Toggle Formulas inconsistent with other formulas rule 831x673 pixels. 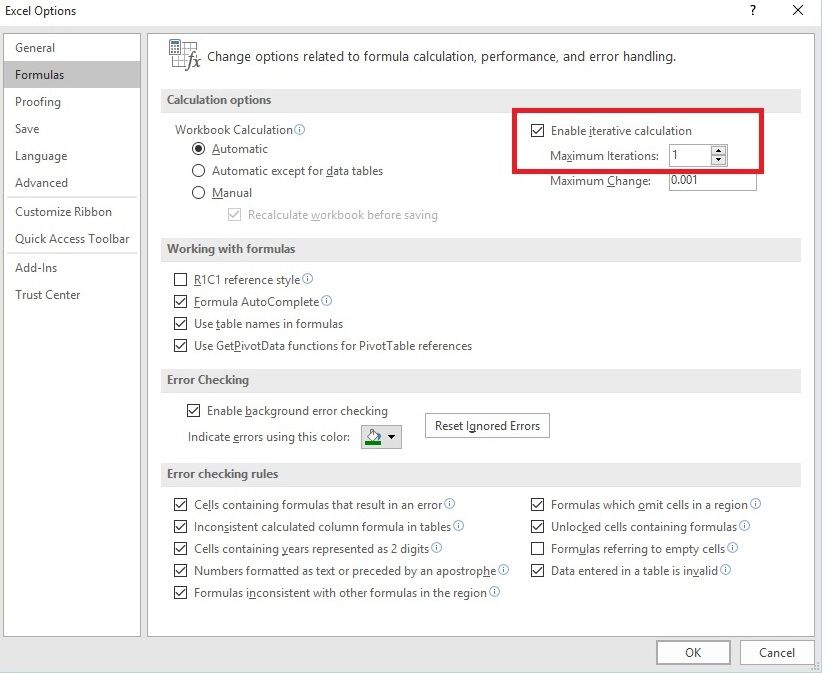[x=181, y=592]
